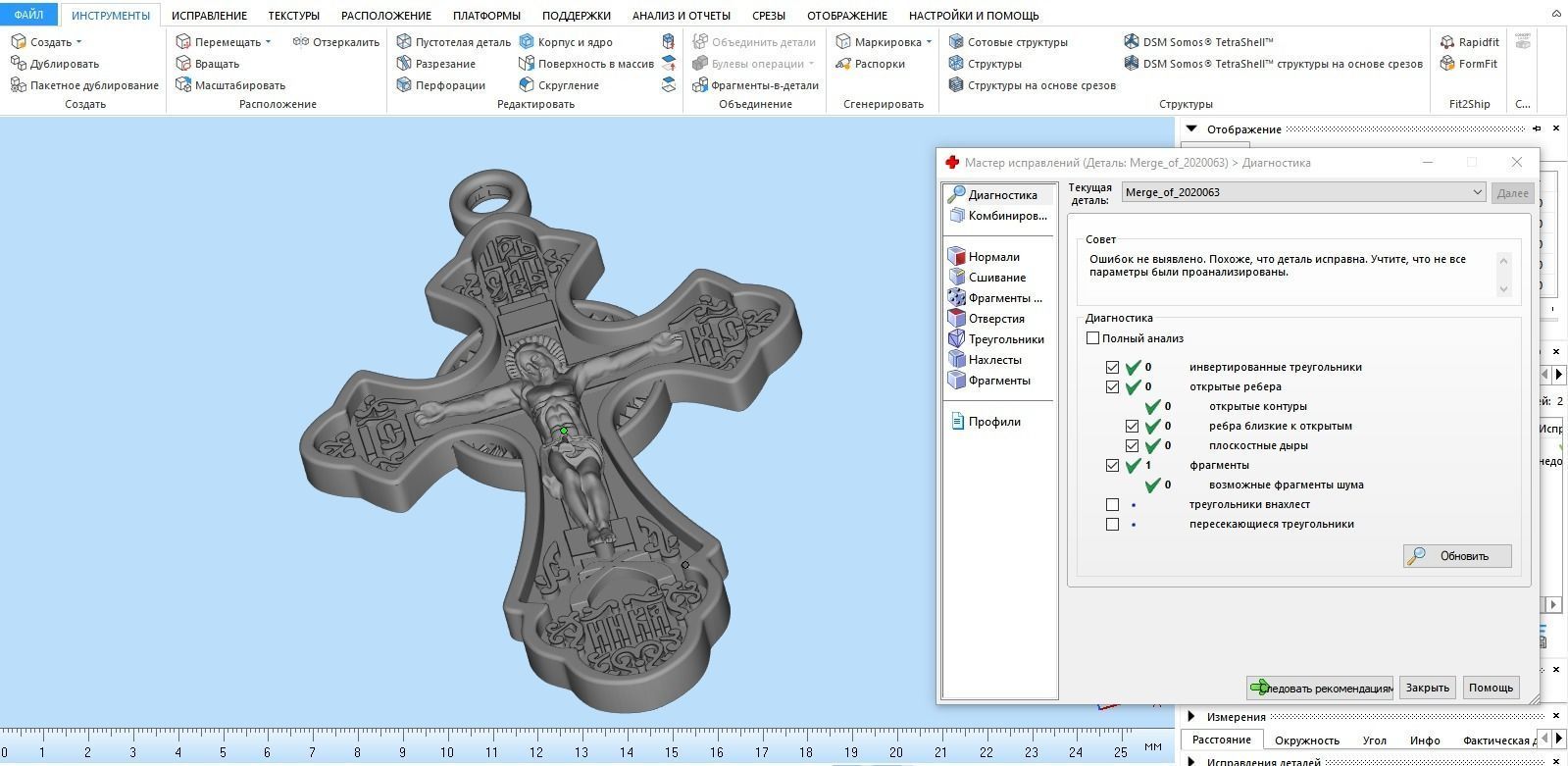The image size is (1568, 766).
Task: Collapse the ribbon with top-right arrow
Action: coord(1556,14)
